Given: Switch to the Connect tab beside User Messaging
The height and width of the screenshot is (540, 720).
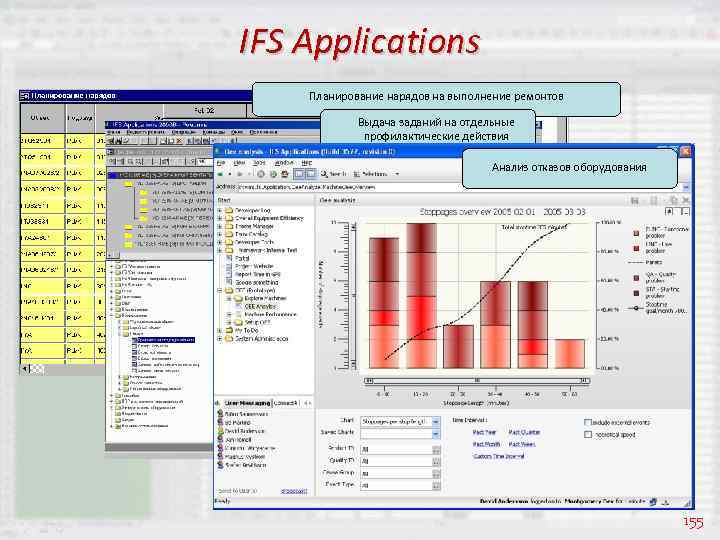Looking at the screenshot, I should click(286, 403).
